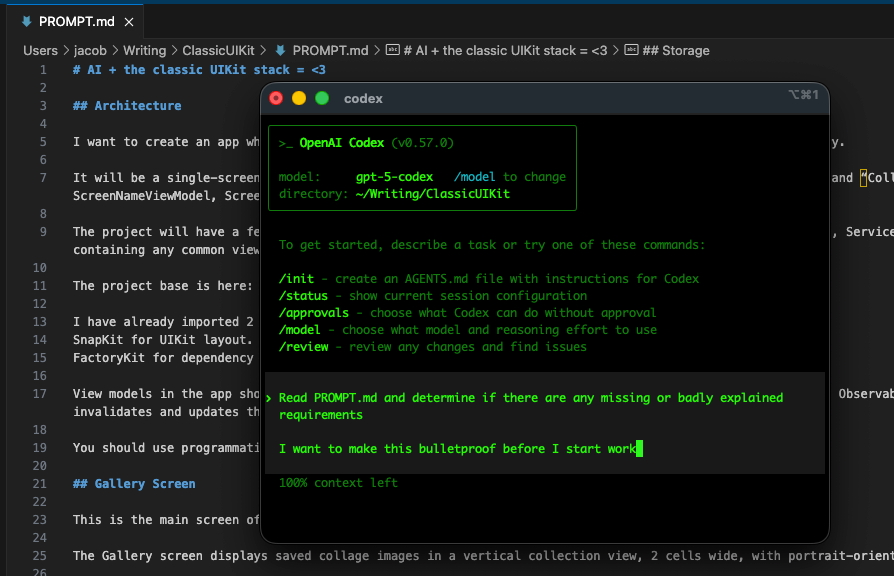Click the markdown file icon on the PROMPT.md tab
Viewport: 894px width, 576px height.
pos(26,22)
